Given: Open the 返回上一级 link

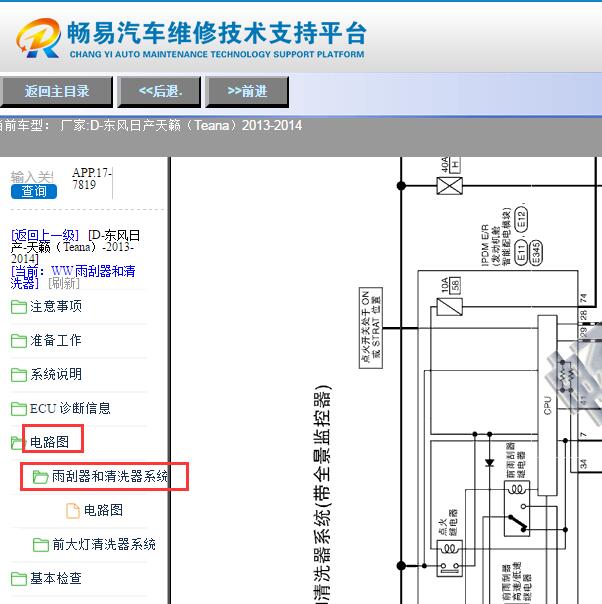Looking at the screenshot, I should click(x=45, y=235).
